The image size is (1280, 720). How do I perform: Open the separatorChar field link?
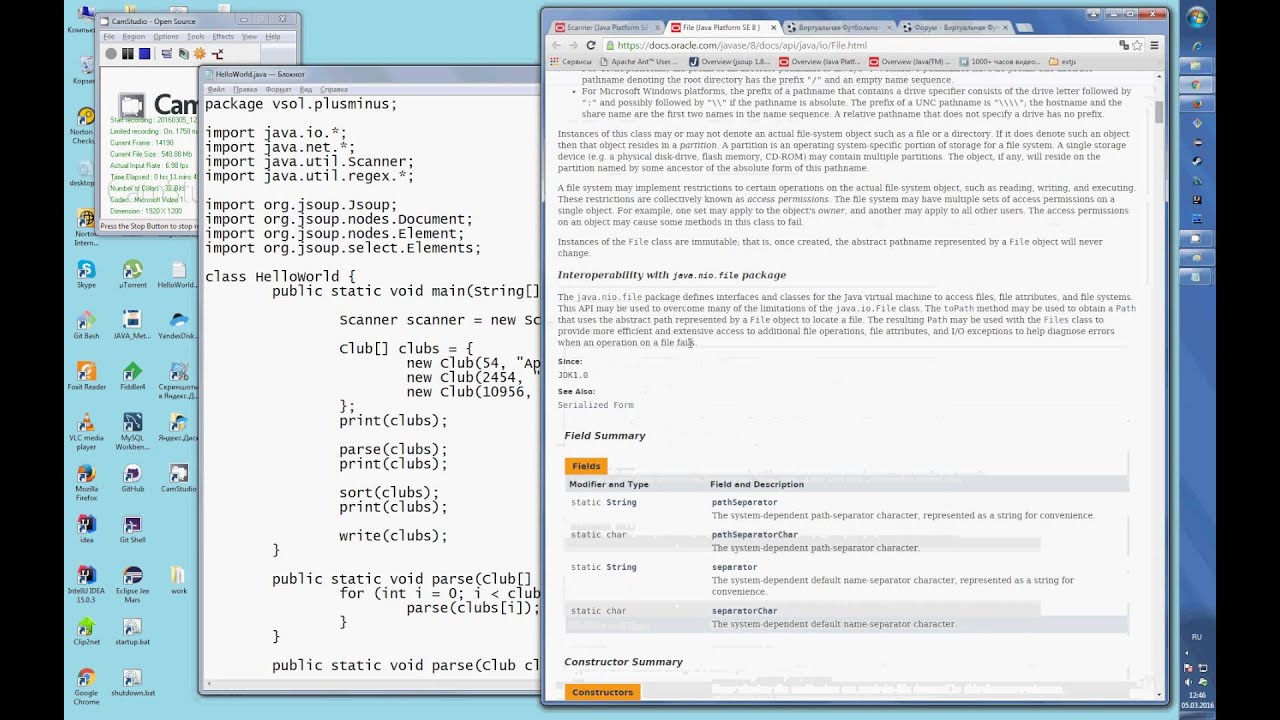tap(744, 611)
